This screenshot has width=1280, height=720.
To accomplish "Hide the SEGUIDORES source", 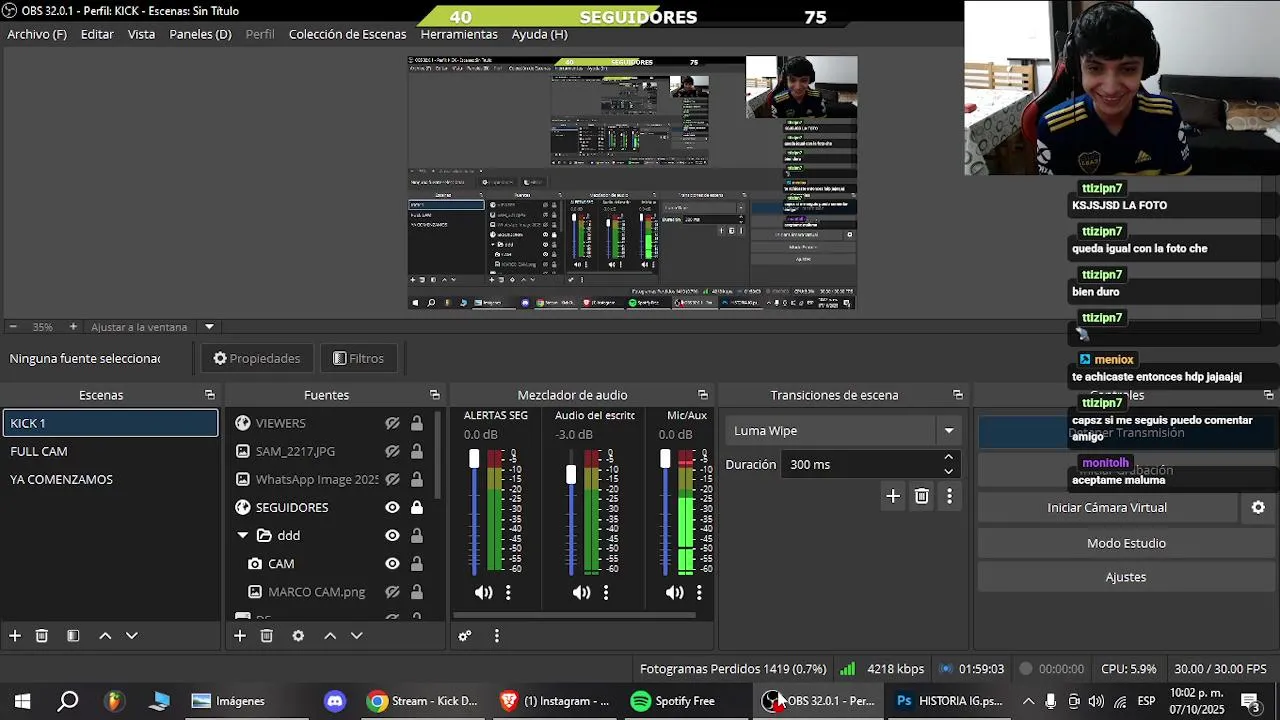I will 393,508.
